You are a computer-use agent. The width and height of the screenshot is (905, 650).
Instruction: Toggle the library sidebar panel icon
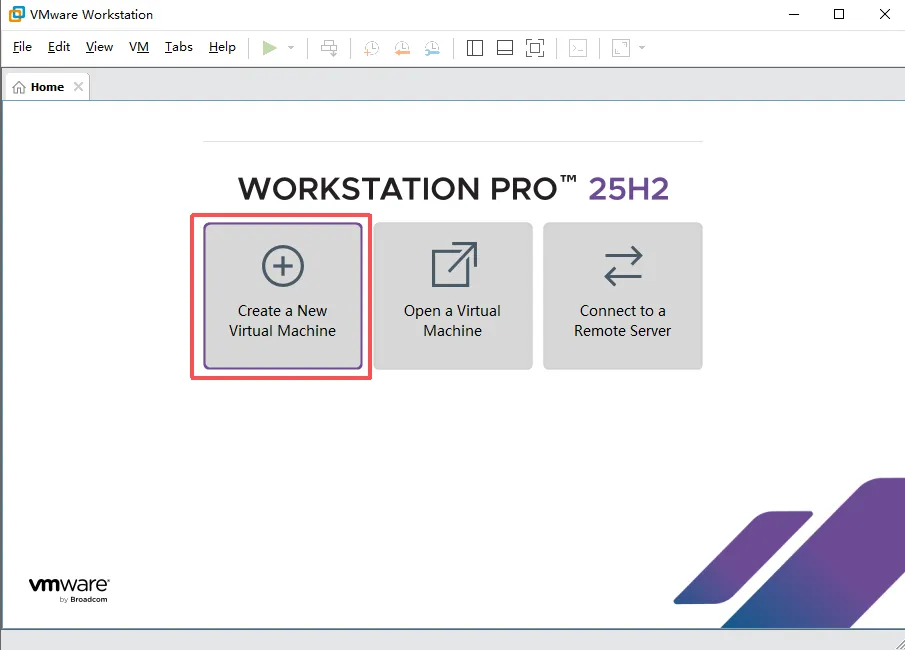(474, 48)
